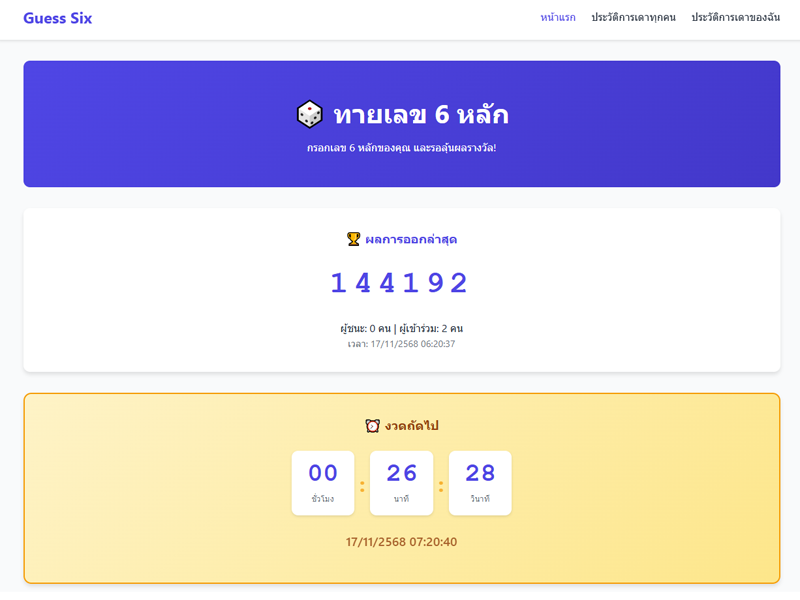
Task: Click the next draw time 07:20:40
Action: point(401,542)
